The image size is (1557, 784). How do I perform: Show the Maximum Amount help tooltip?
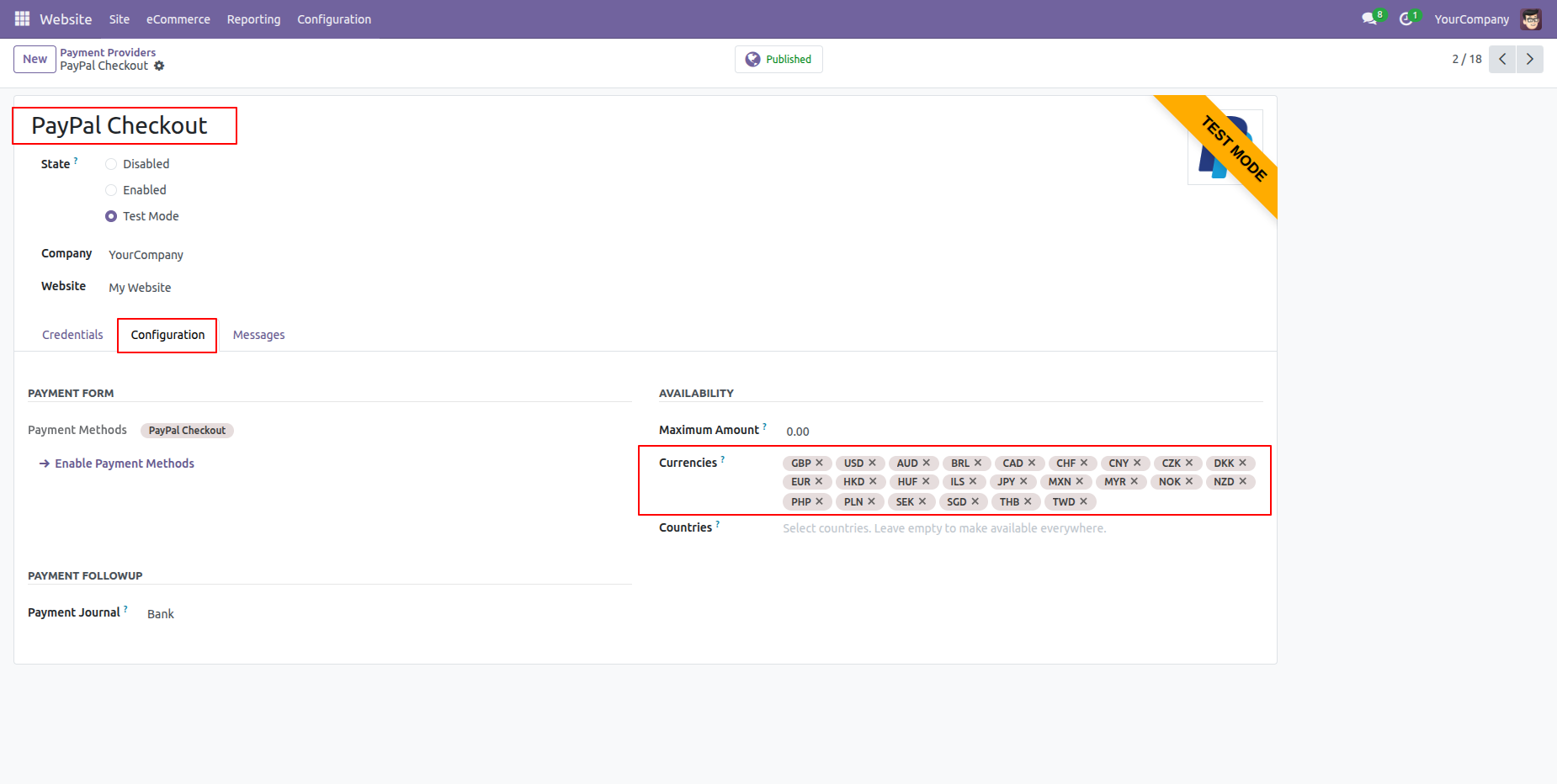pos(765,426)
